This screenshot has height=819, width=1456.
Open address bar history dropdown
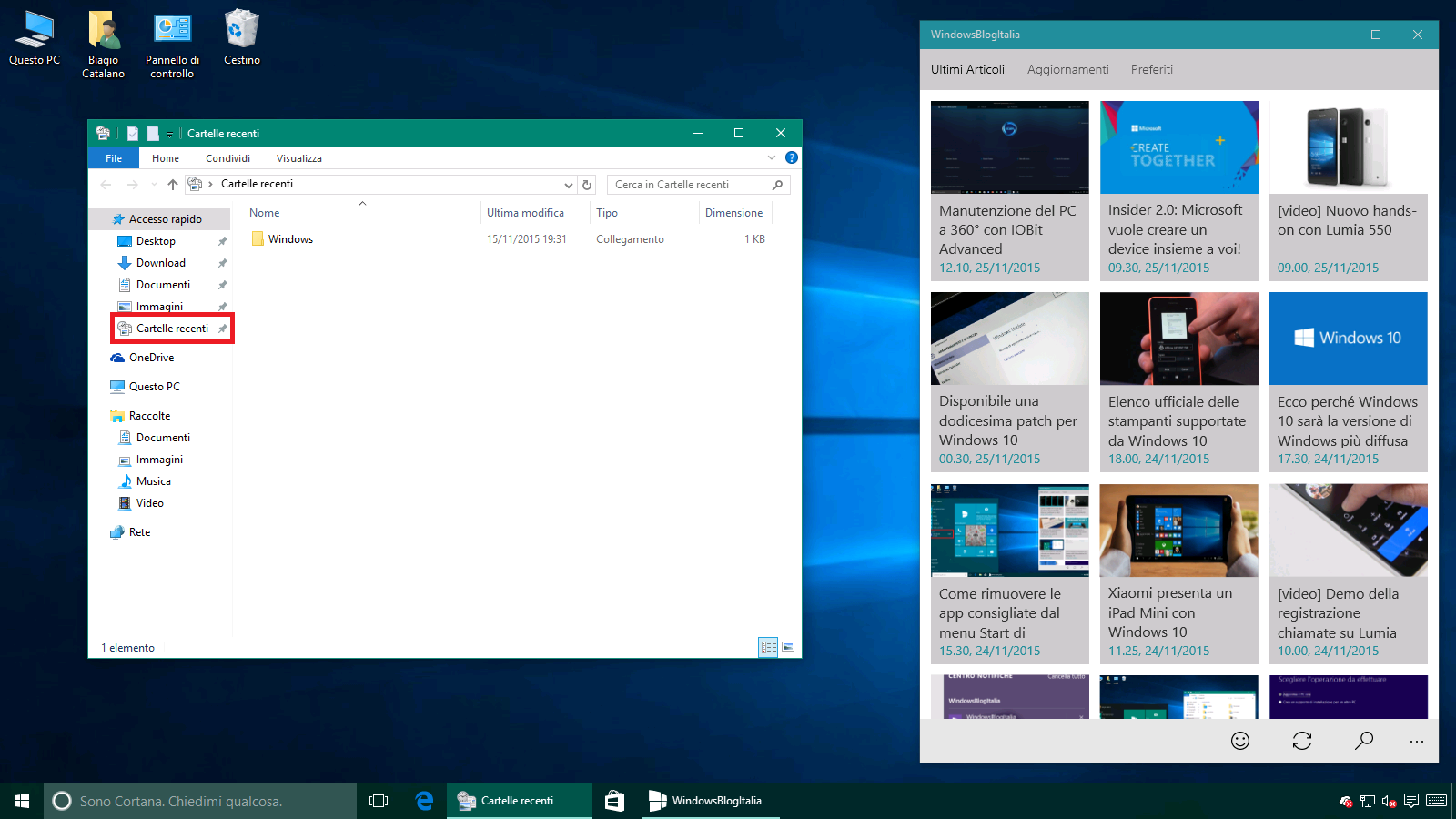(569, 185)
